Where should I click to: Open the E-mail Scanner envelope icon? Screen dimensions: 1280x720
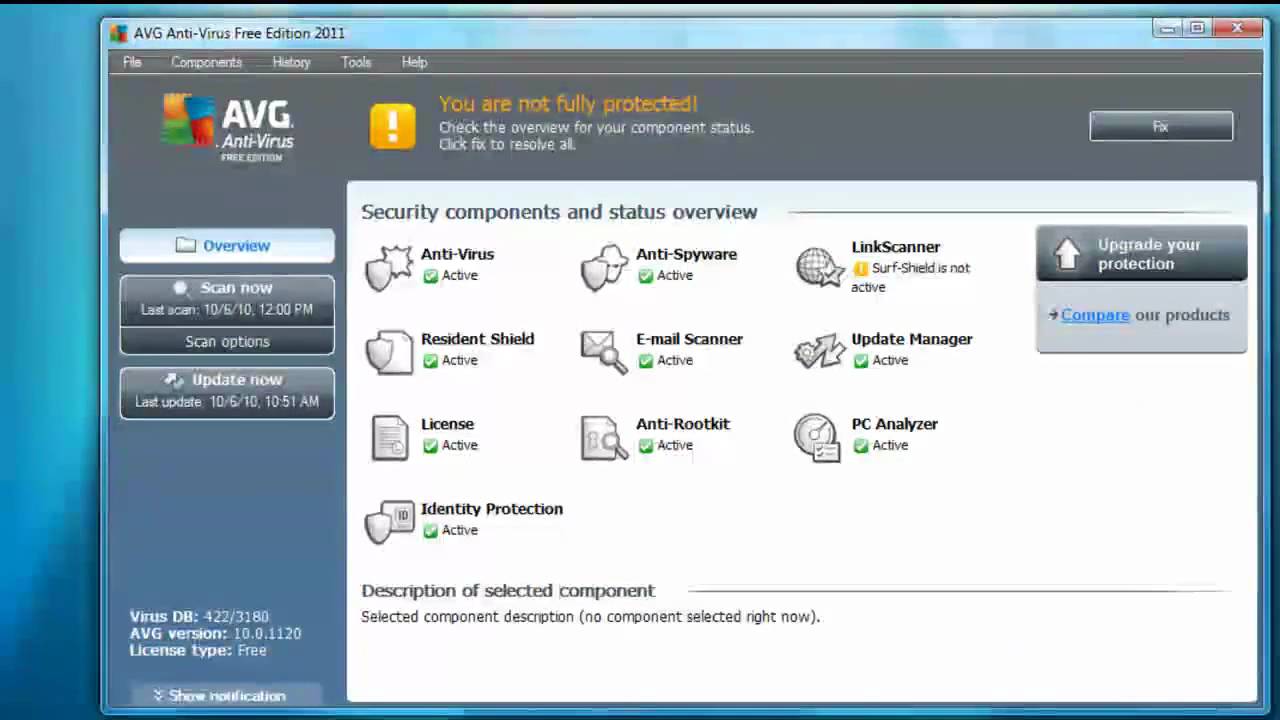604,352
